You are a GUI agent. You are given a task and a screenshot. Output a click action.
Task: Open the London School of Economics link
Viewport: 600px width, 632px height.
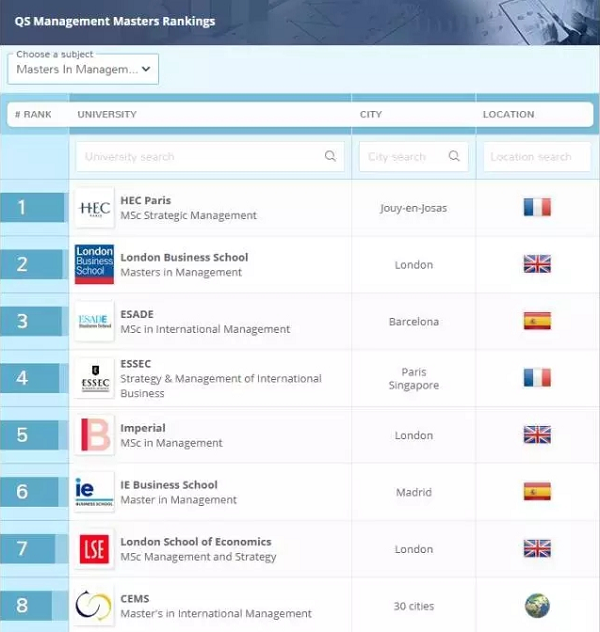[x=195, y=542]
